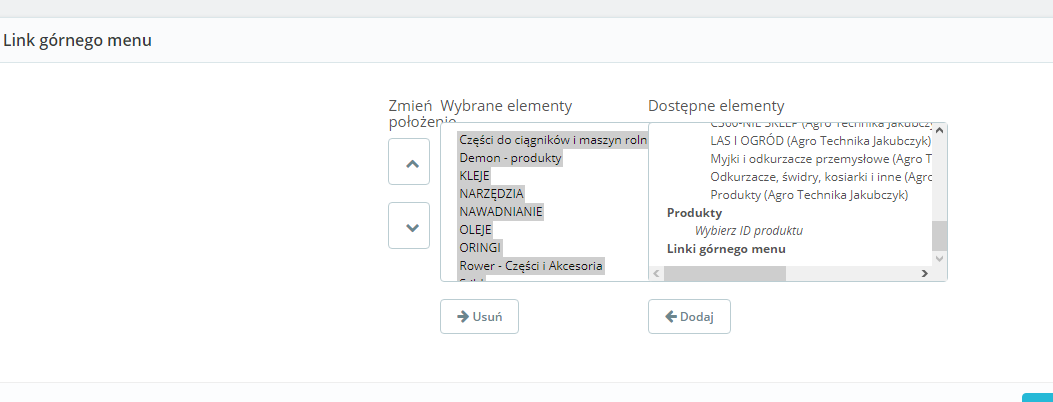Pick 'Odkurzacze, świdry, kosiarki i inne' option

point(820,177)
